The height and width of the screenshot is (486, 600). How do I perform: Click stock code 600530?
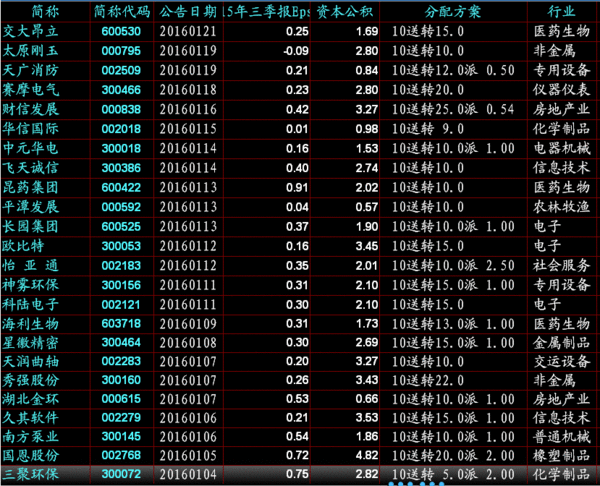pyautogui.click(x=121, y=31)
